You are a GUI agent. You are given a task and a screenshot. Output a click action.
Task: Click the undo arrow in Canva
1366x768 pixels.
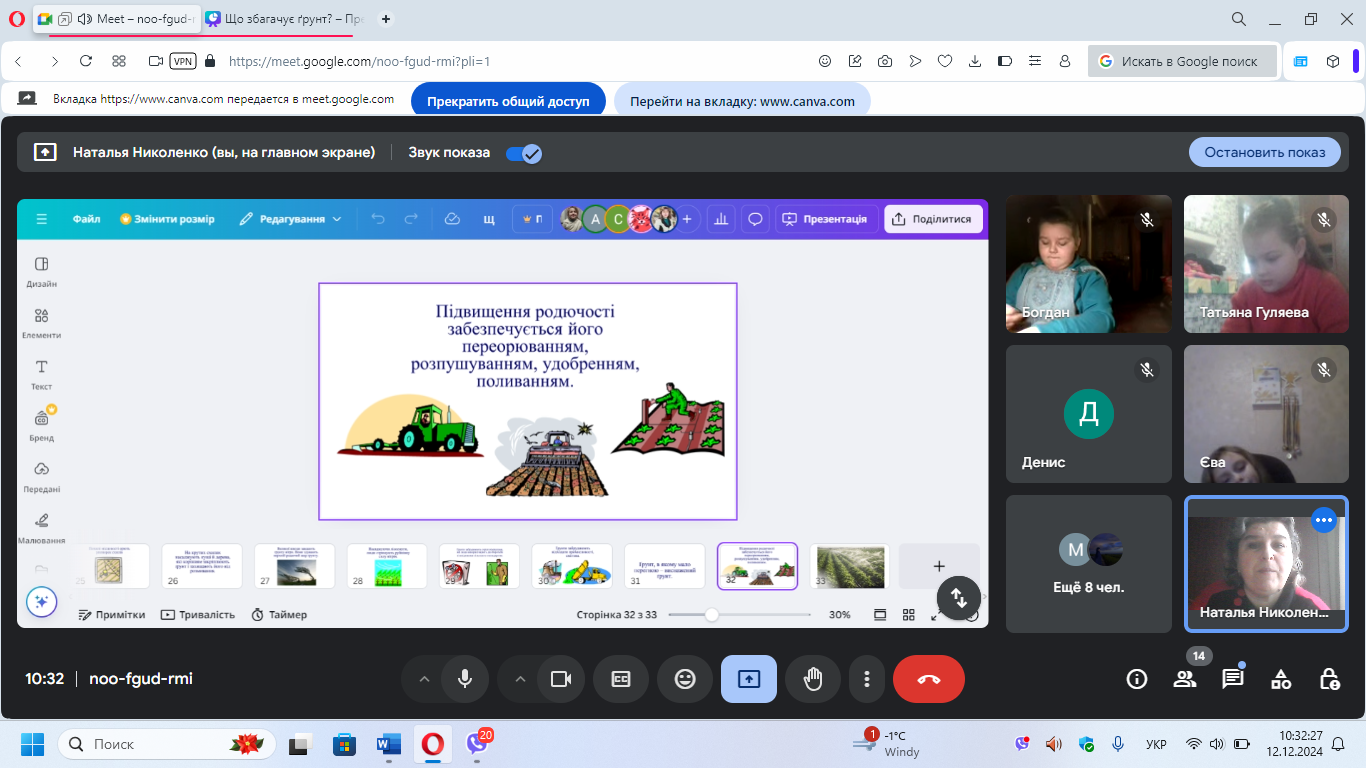[x=377, y=219]
